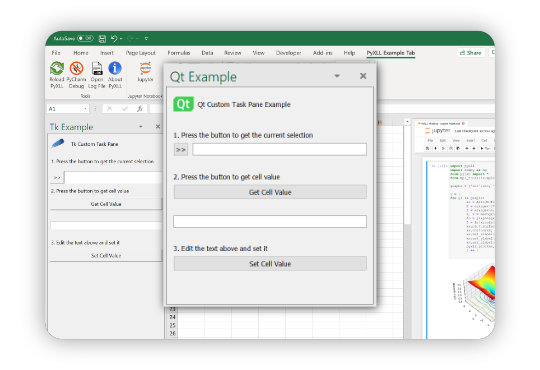Click the Tk feather logo icon
Viewport: 540px width, 370px height.
58,143
